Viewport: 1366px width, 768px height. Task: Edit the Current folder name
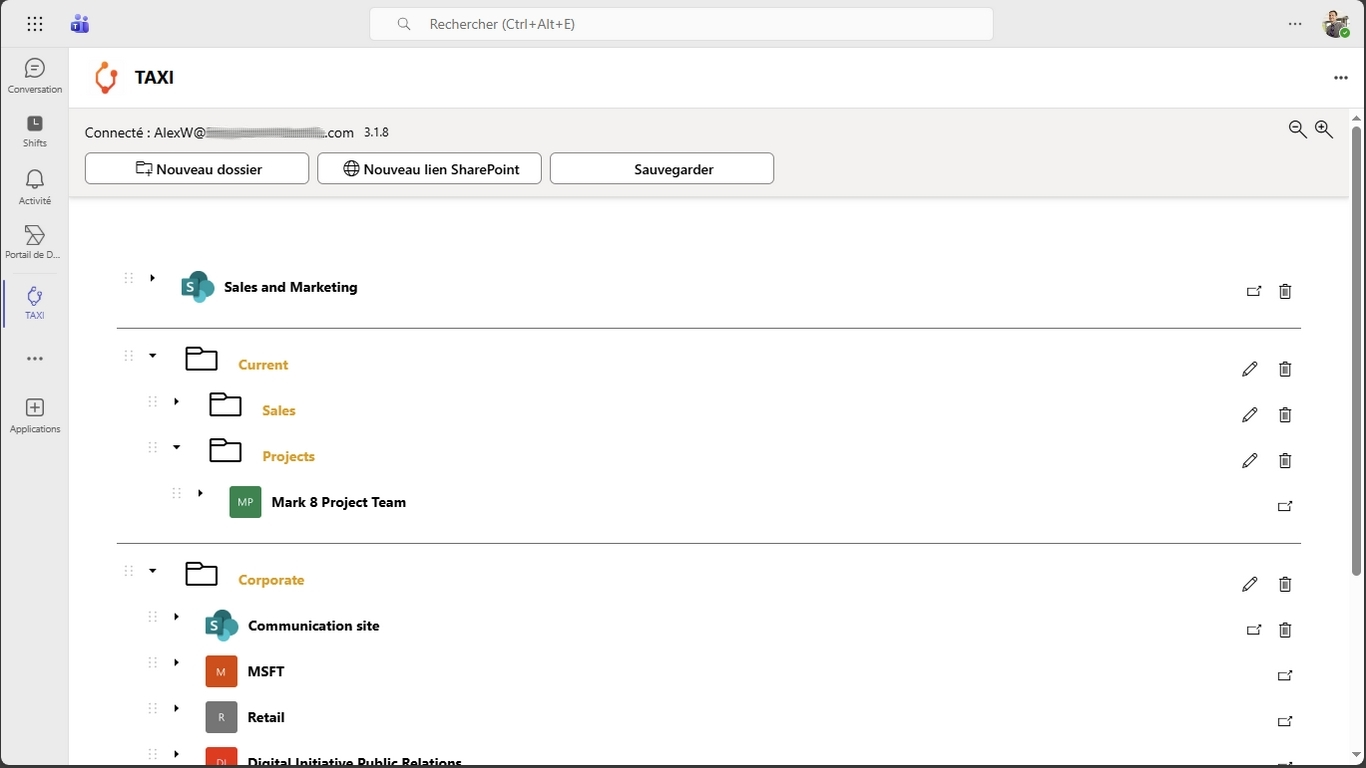click(1249, 369)
